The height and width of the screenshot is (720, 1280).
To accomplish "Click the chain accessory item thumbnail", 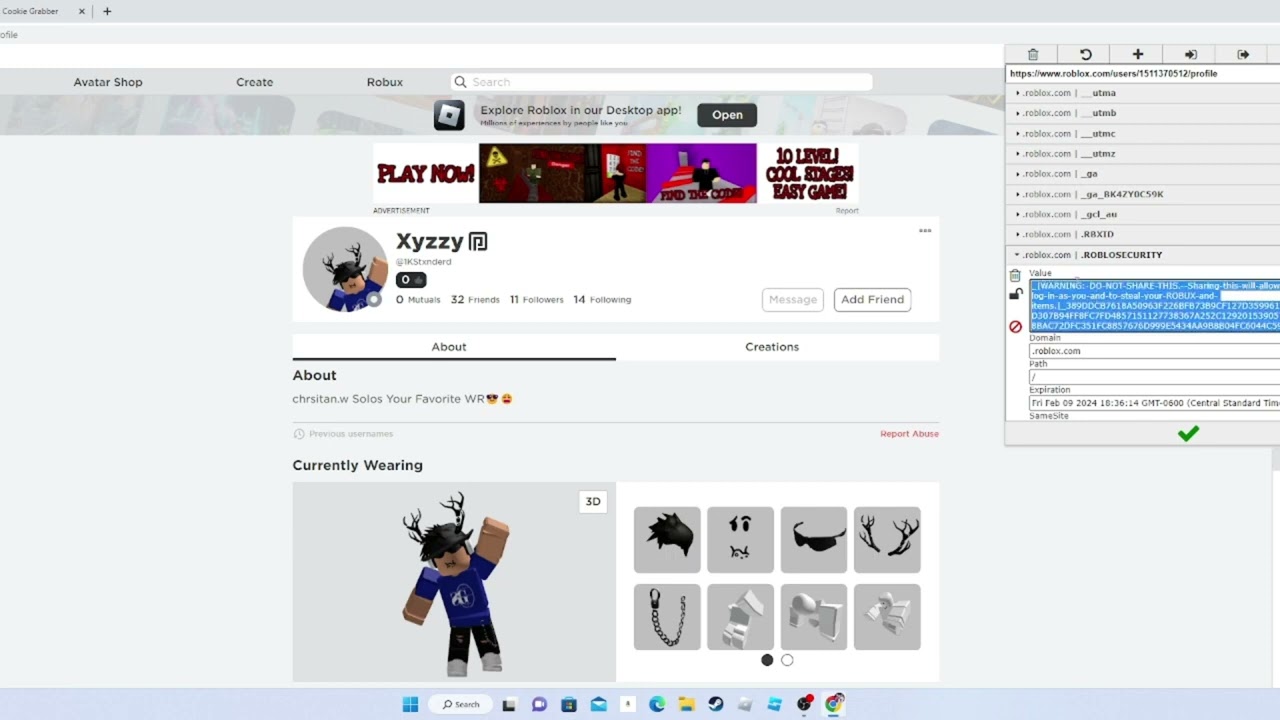I will point(667,617).
